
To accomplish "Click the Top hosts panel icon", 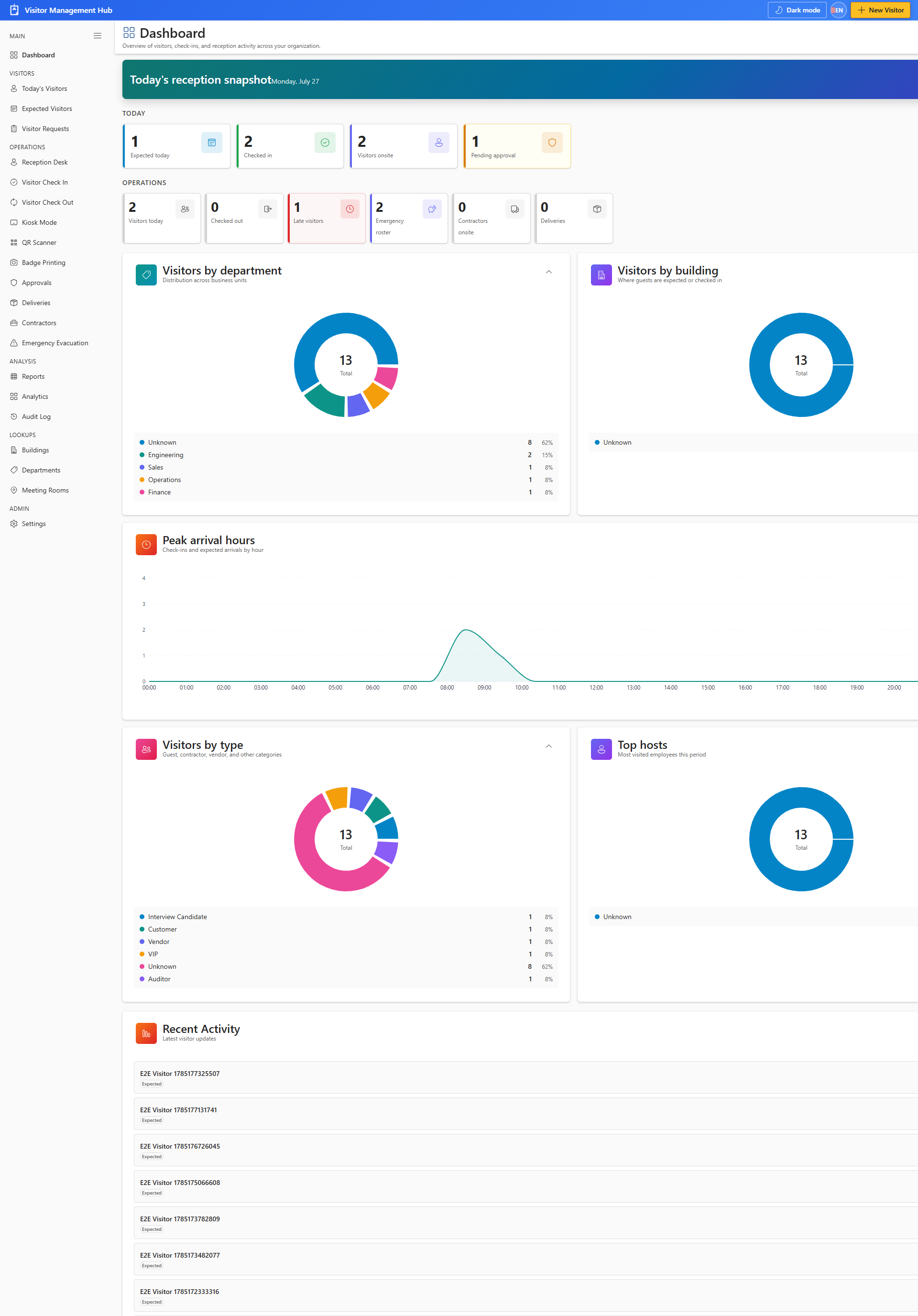I will point(601,749).
